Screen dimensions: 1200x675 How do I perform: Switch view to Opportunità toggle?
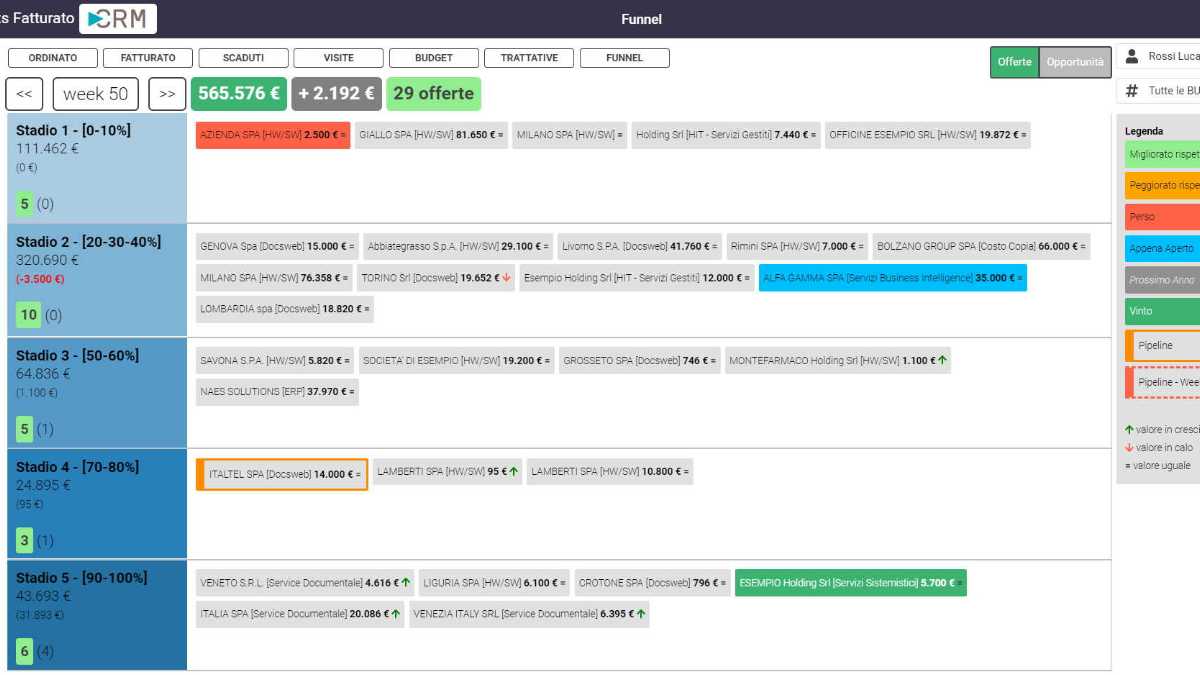tap(1075, 62)
